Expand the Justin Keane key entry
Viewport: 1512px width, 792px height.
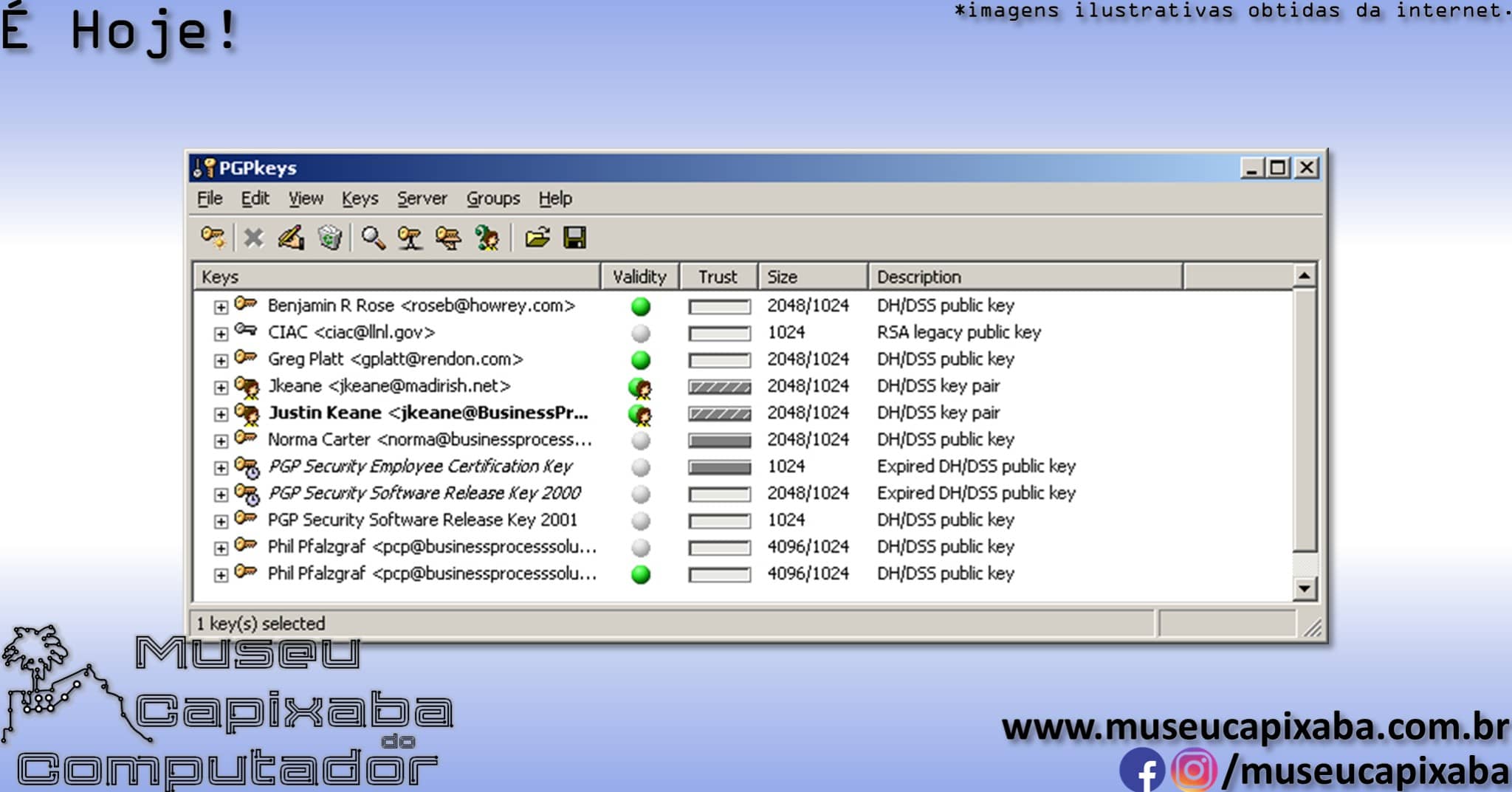coord(221,414)
